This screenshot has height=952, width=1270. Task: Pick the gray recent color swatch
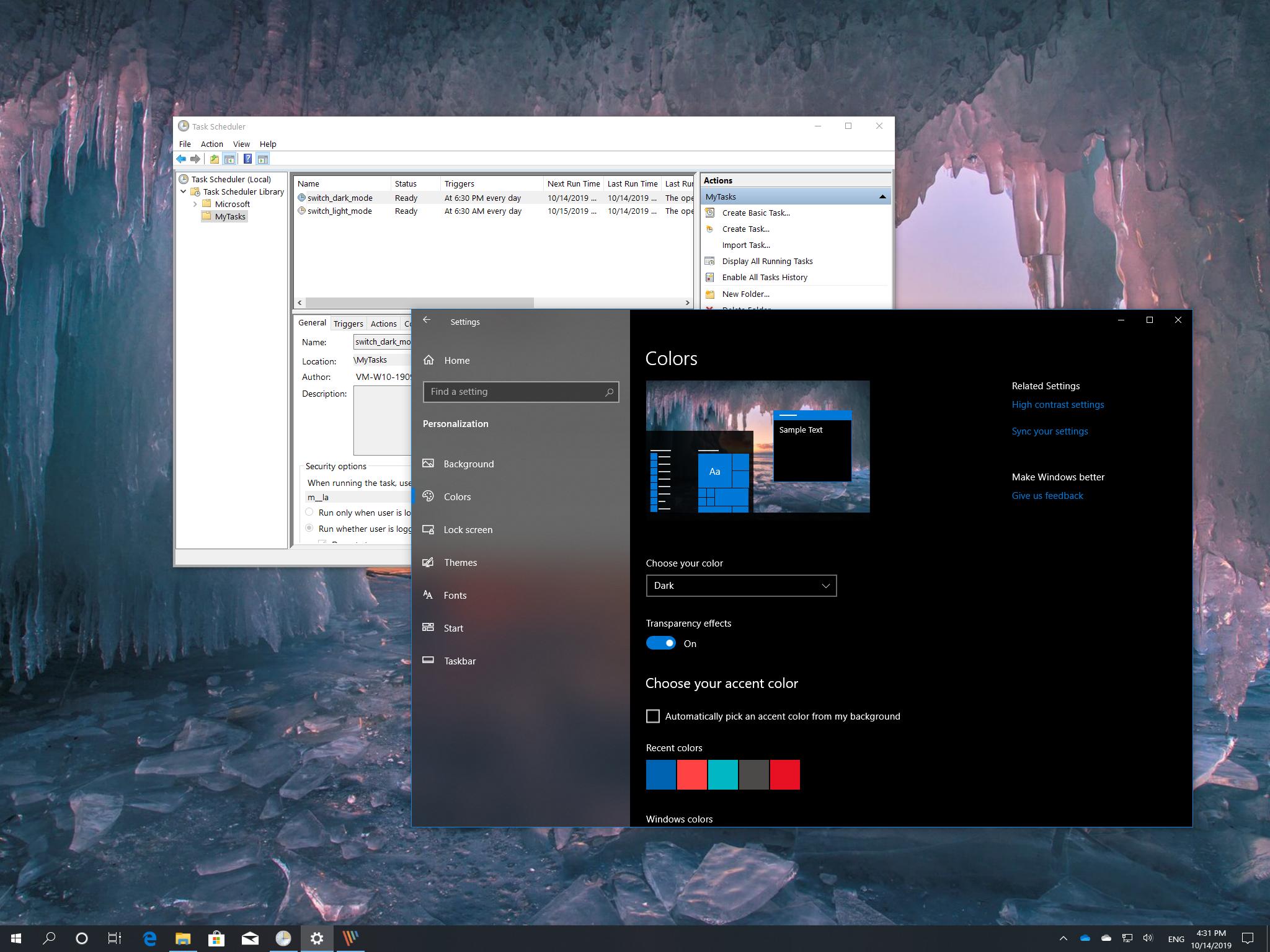[x=754, y=775]
